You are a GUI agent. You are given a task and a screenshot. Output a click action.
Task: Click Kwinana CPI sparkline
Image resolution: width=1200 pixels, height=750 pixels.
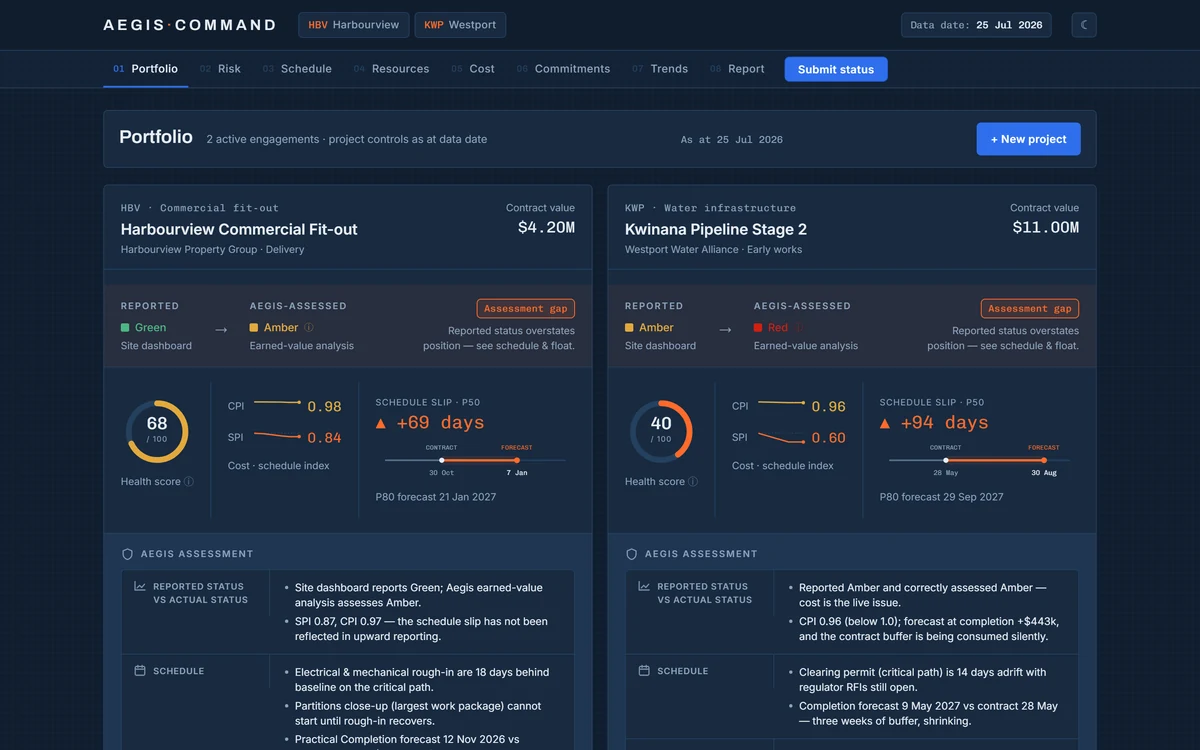(781, 403)
